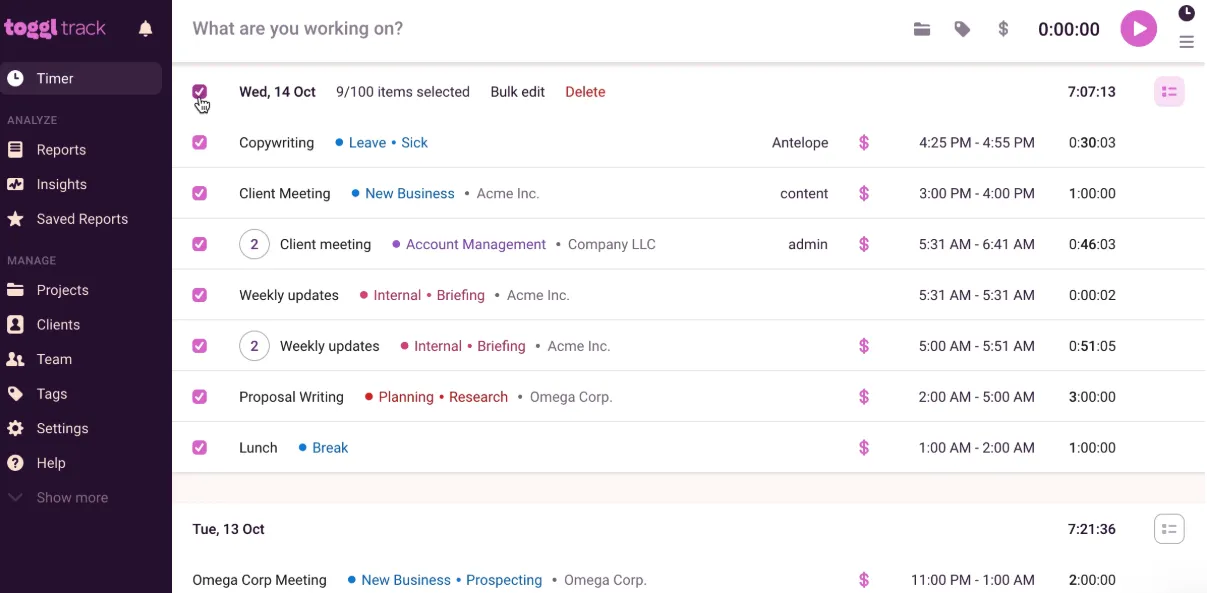The width and height of the screenshot is (1207, 593).
Task: Toggle bulk select for Wed, 14 Oct
Action: pyautogui.click(x=1169, y=92)
